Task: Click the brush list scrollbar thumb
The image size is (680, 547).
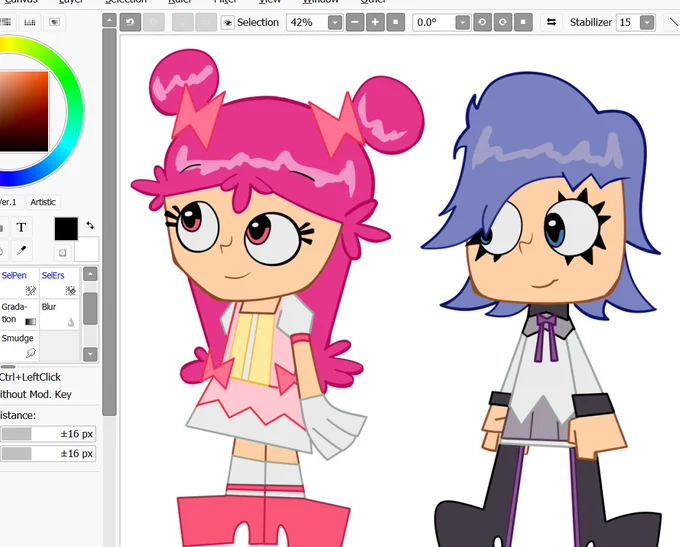Action: [90, 308]
